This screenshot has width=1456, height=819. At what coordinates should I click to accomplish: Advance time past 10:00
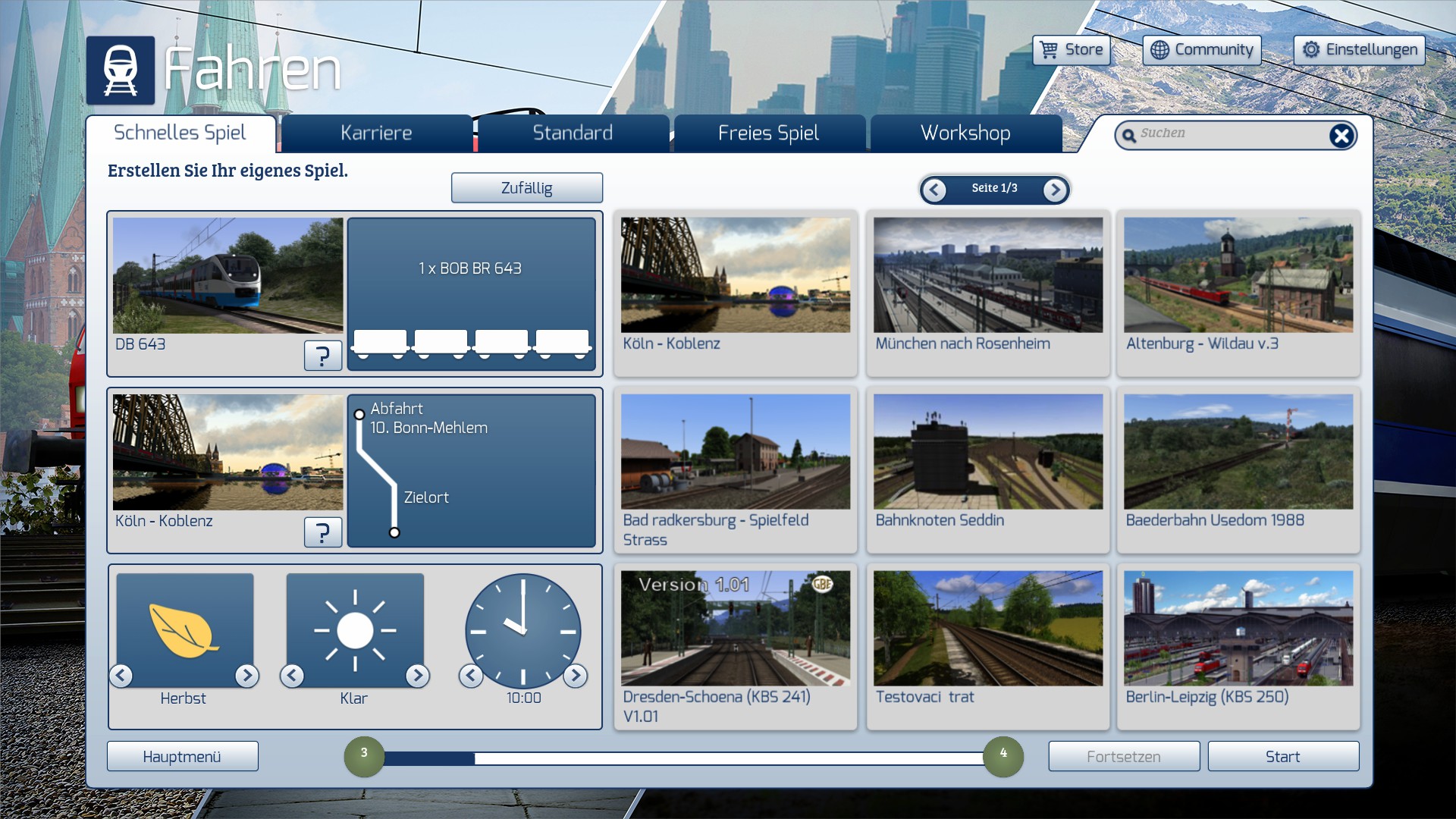point(576,675)
